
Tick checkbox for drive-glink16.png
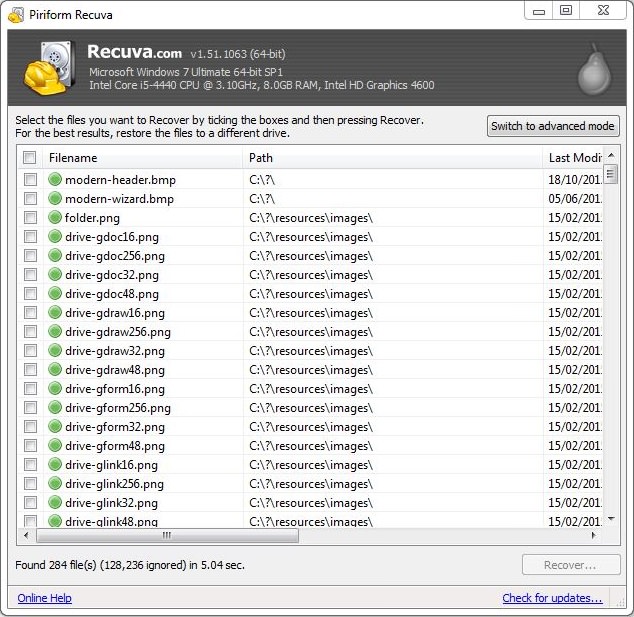pyautogui.click(x=30, y=464)
